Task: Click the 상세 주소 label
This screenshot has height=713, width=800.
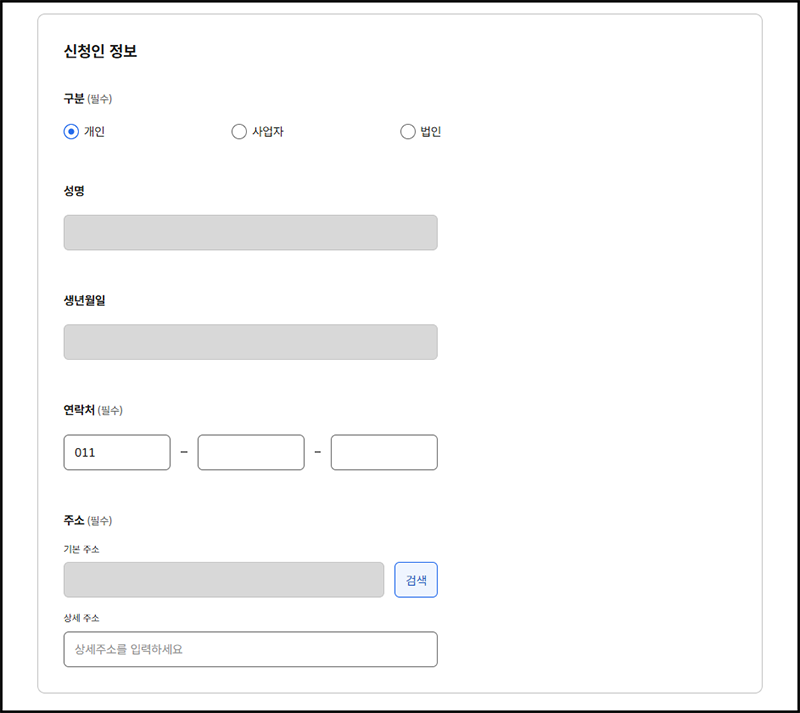Action: (x=82, y=618)
